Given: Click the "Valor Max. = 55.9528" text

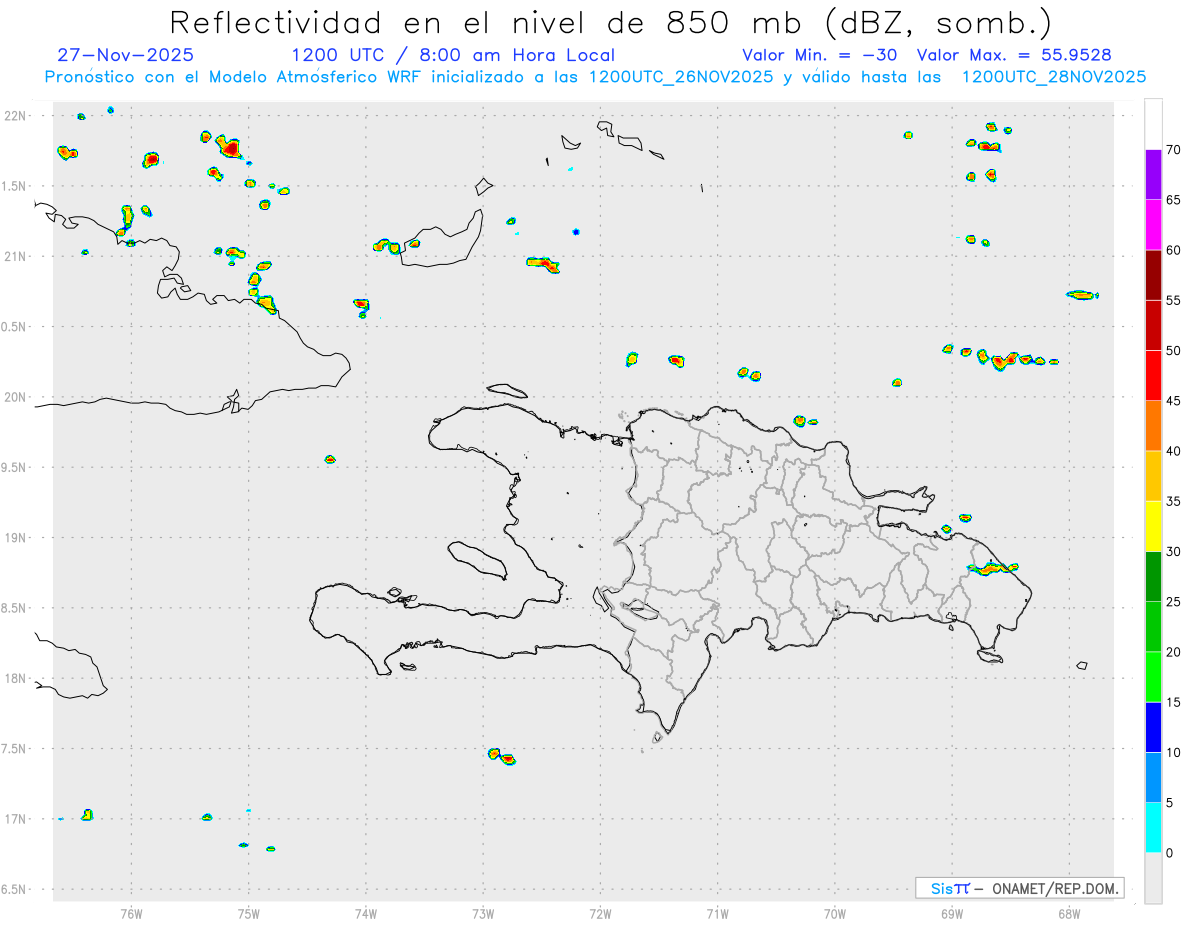Looking at the screenshot, I should [x=1014, y=55].
